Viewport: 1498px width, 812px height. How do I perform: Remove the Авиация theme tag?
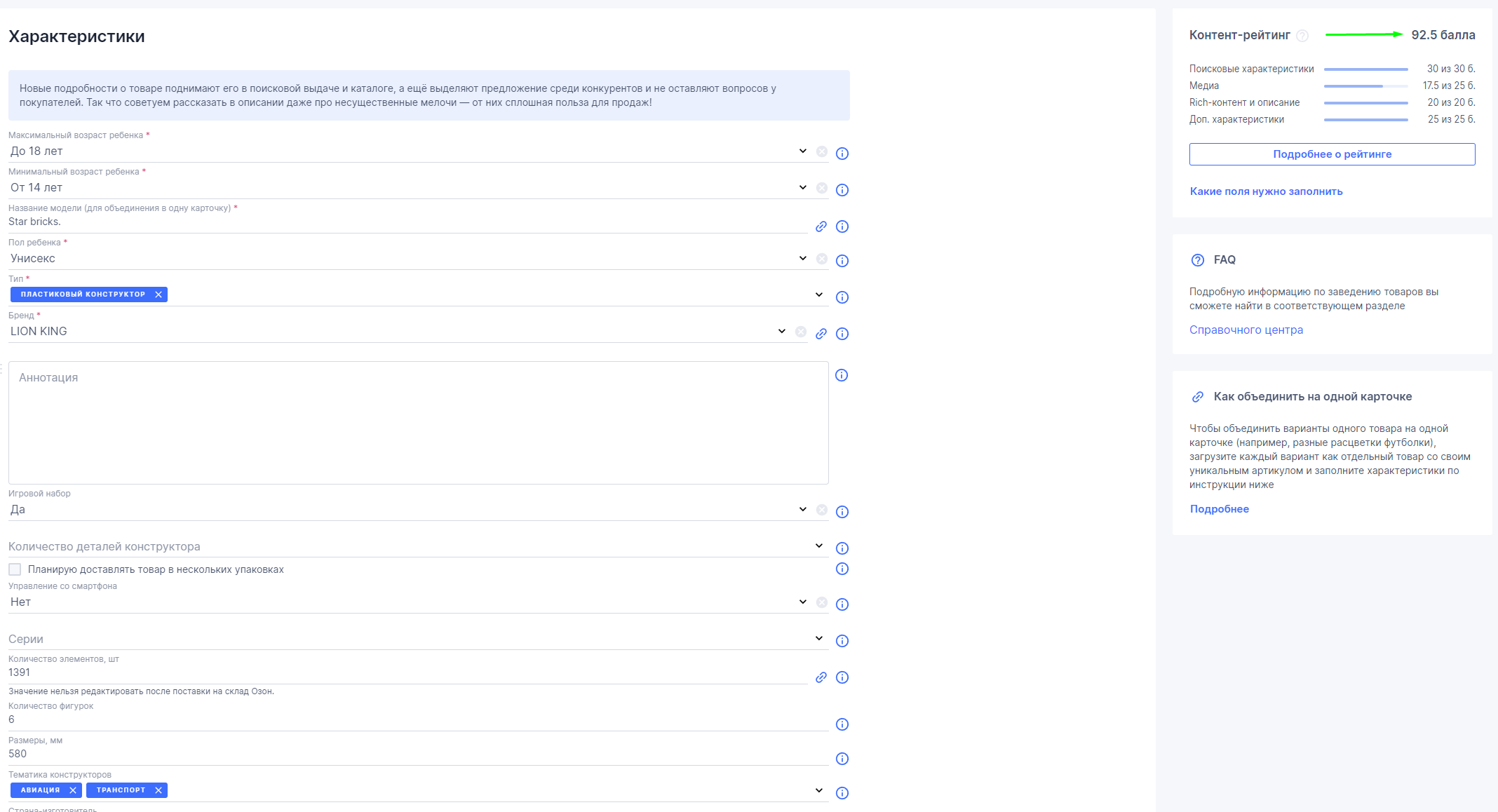73,790
